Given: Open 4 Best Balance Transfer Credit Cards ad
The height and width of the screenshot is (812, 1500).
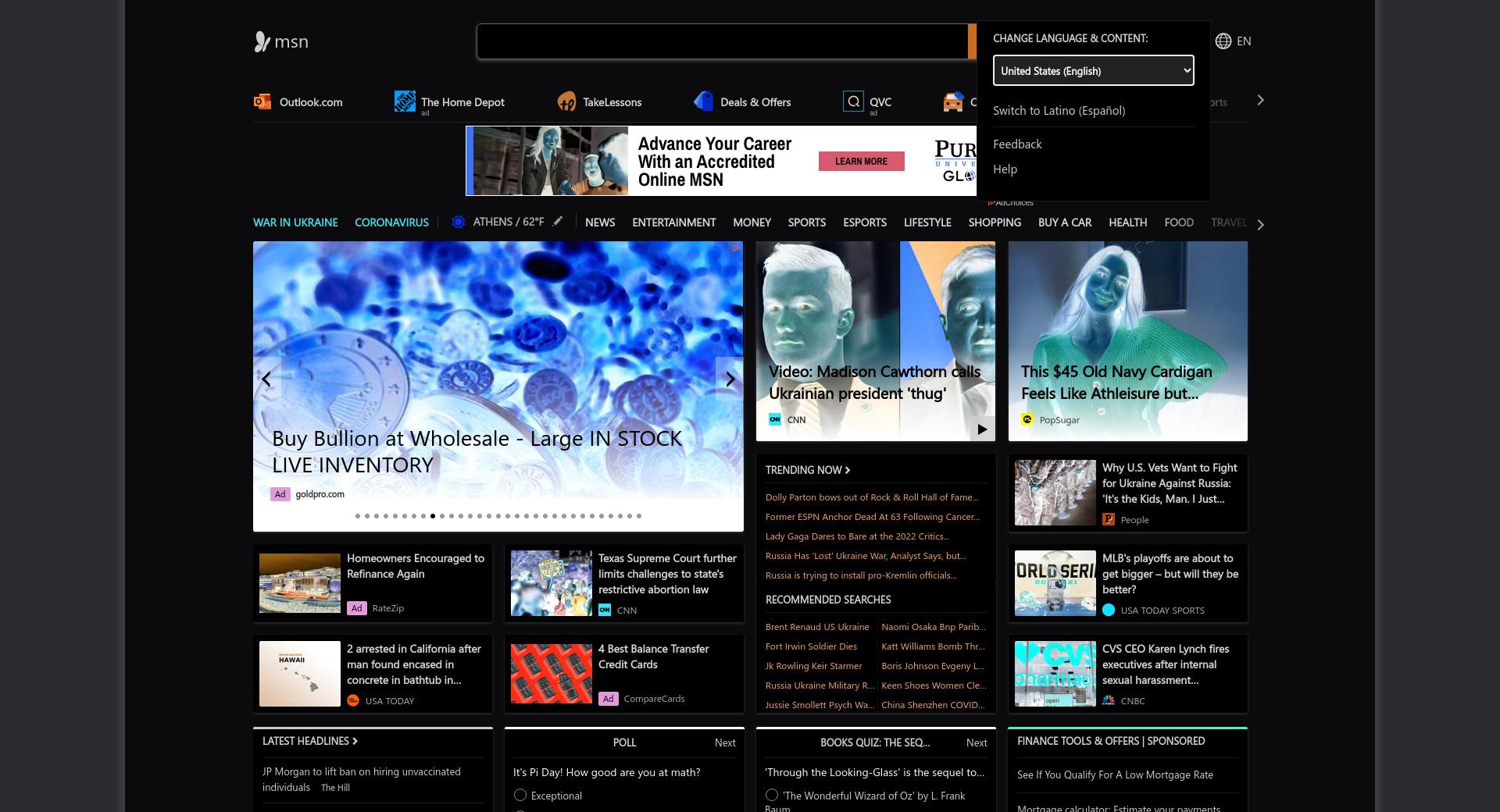Looking at the screenshot, I should pyautogui.click(x=623, y=674).
